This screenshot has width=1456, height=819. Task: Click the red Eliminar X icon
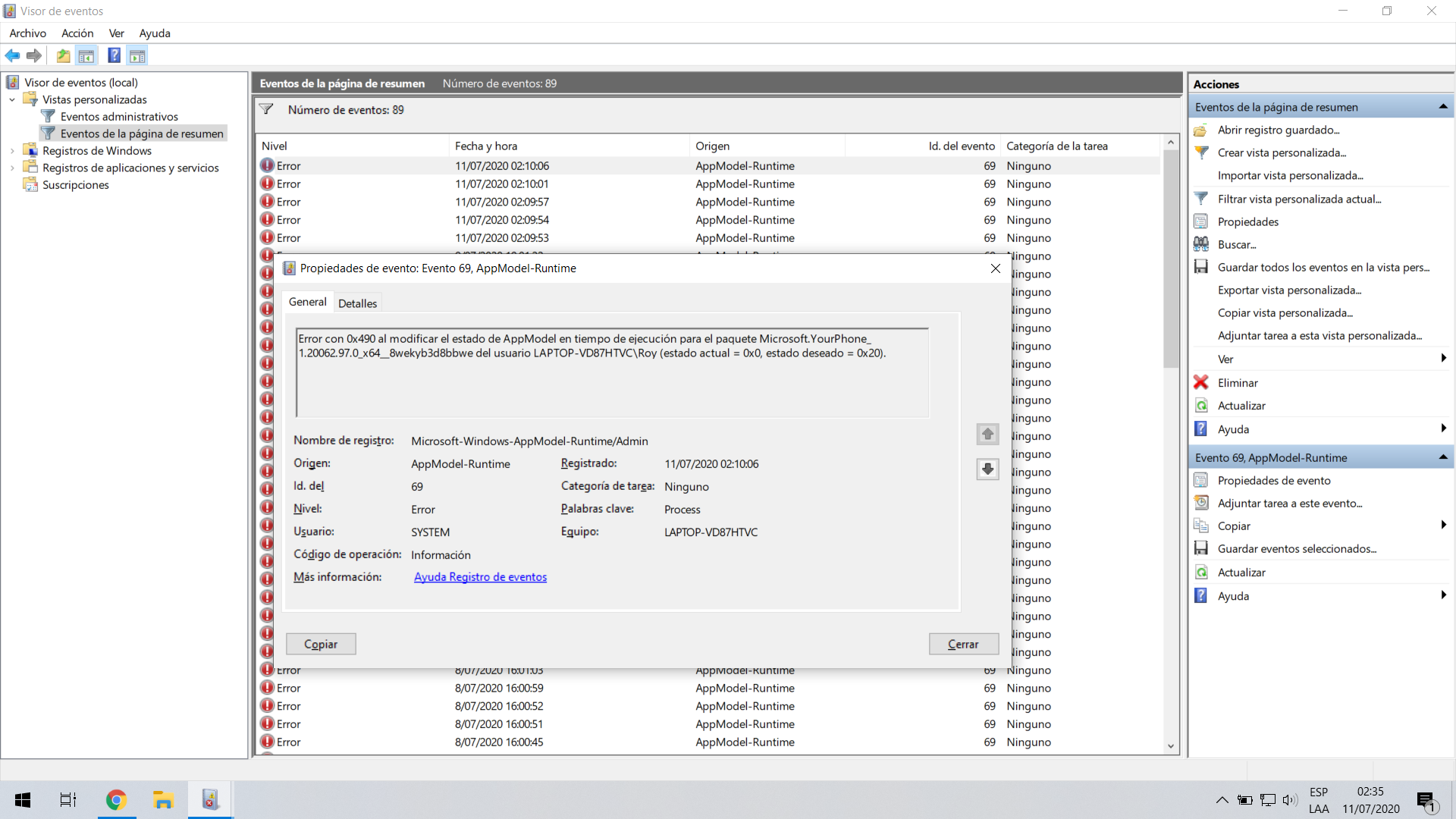coord(1201,382)
